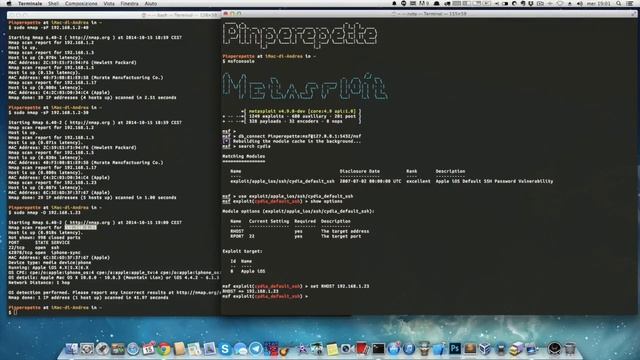Screen dimensions: 640x360
Task: Open the Finestra menu
Action: (x=129, y=3)
